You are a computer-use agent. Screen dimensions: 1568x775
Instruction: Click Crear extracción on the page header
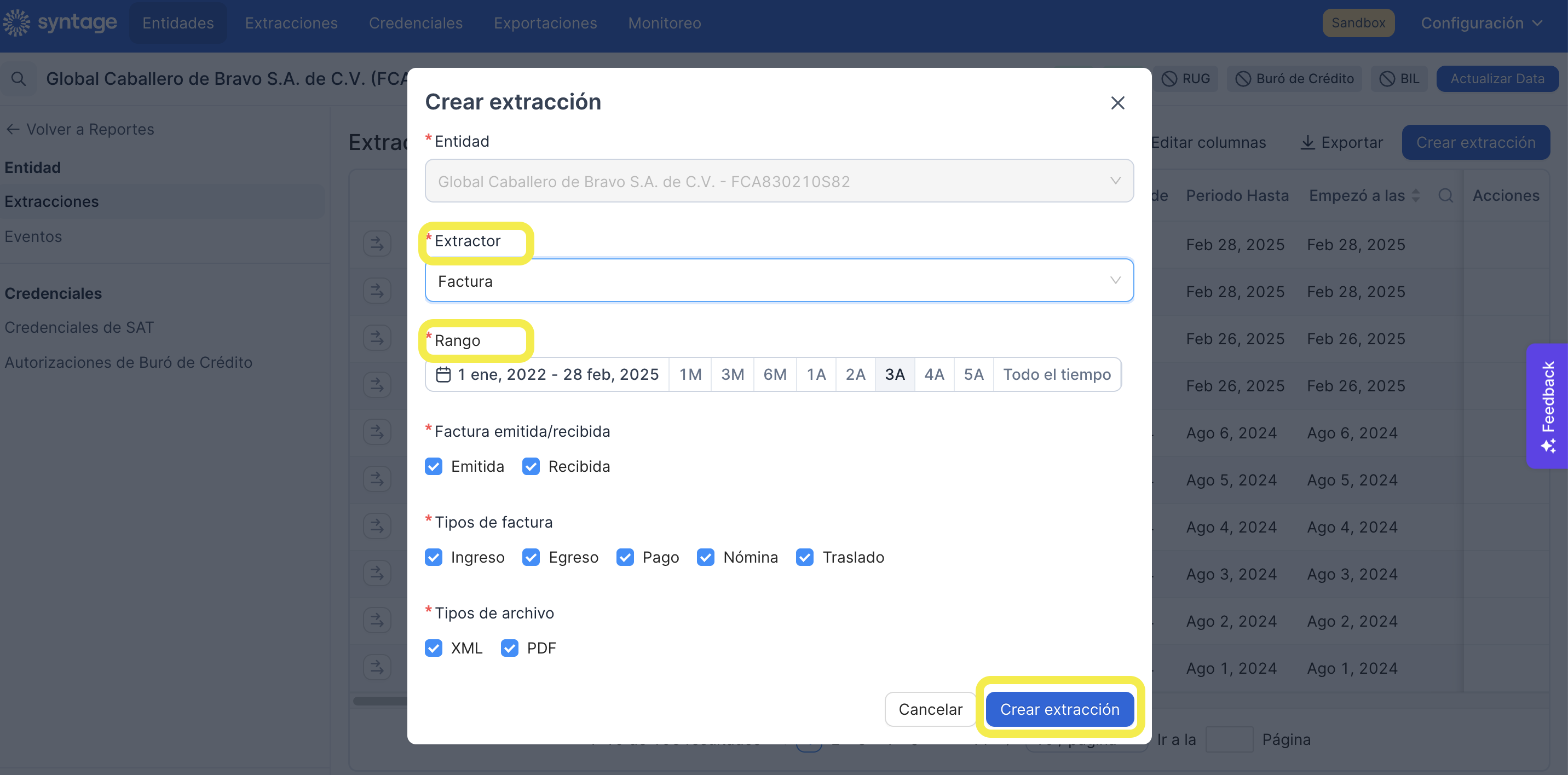(x=1475, y=142)
